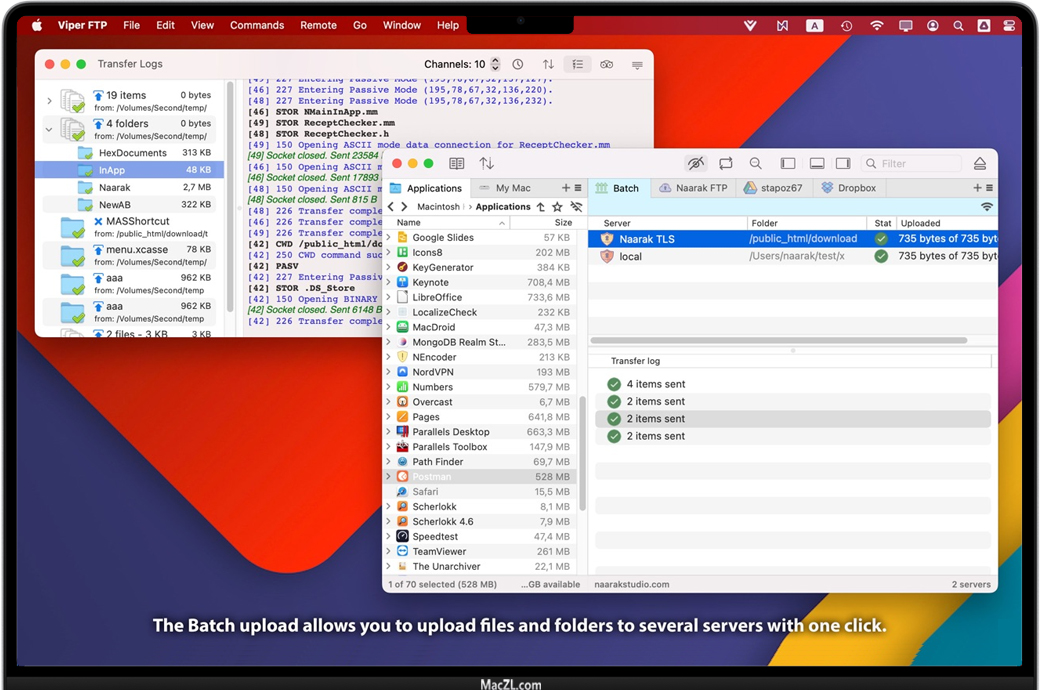Click the sync/refresh arrows toolbar icon
The width and height of the screenshot is (1040, 690).
(x=726, y=163)
